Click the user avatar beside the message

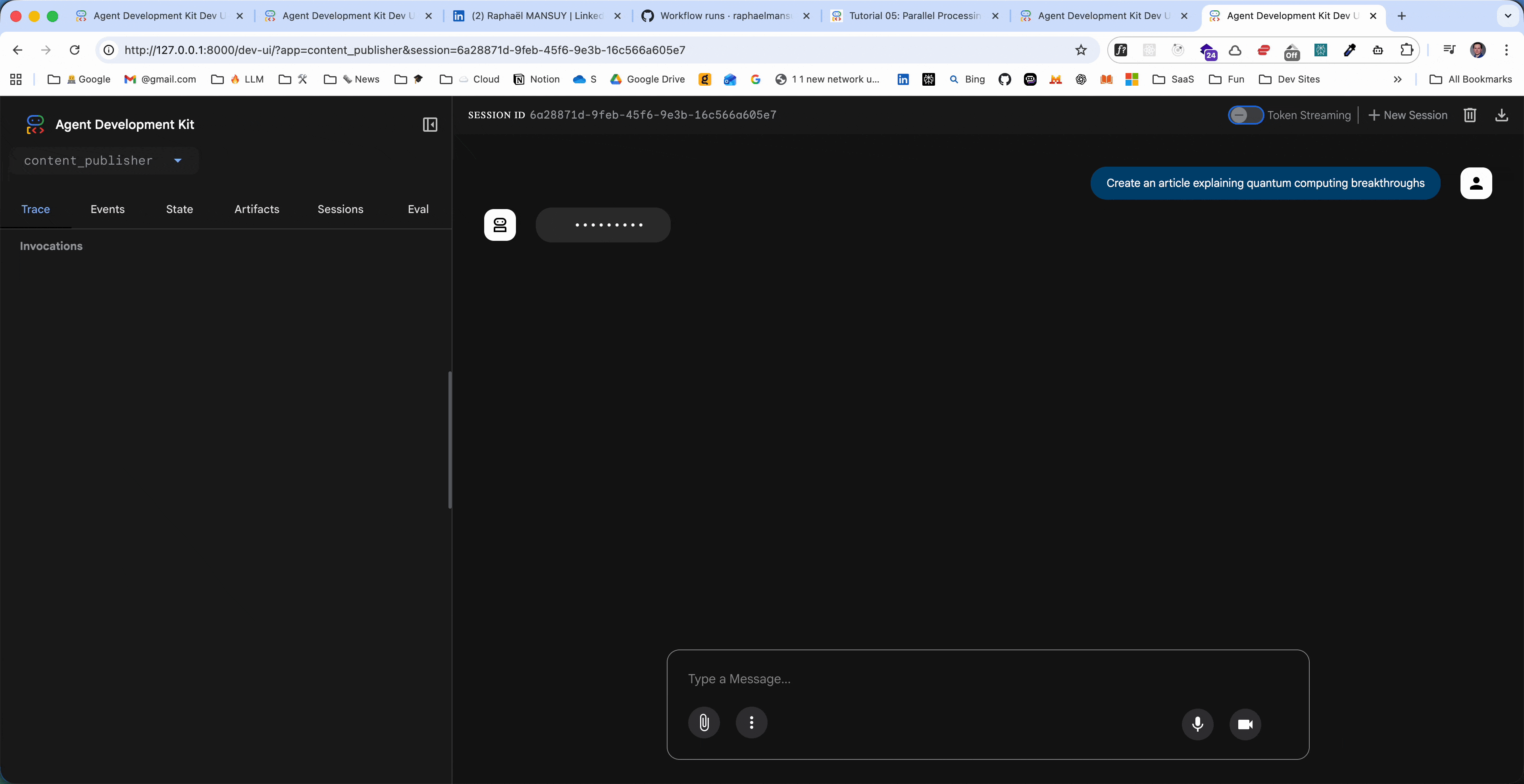click(x=1476, y=183)
